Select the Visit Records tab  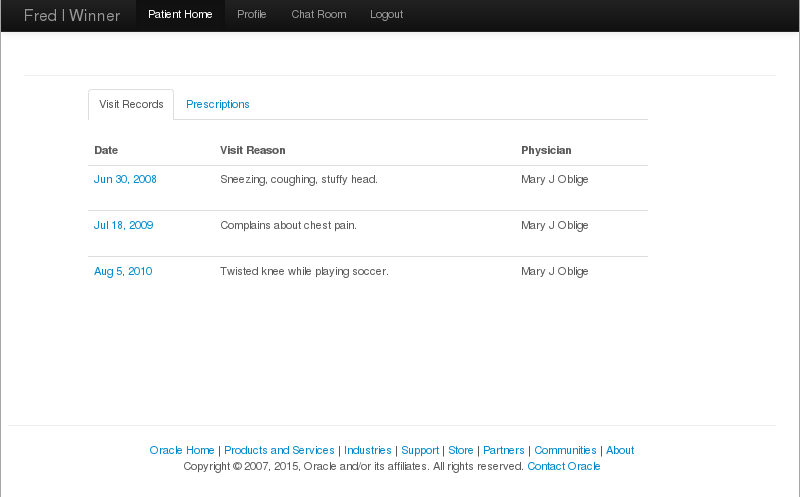click(131, 105)
